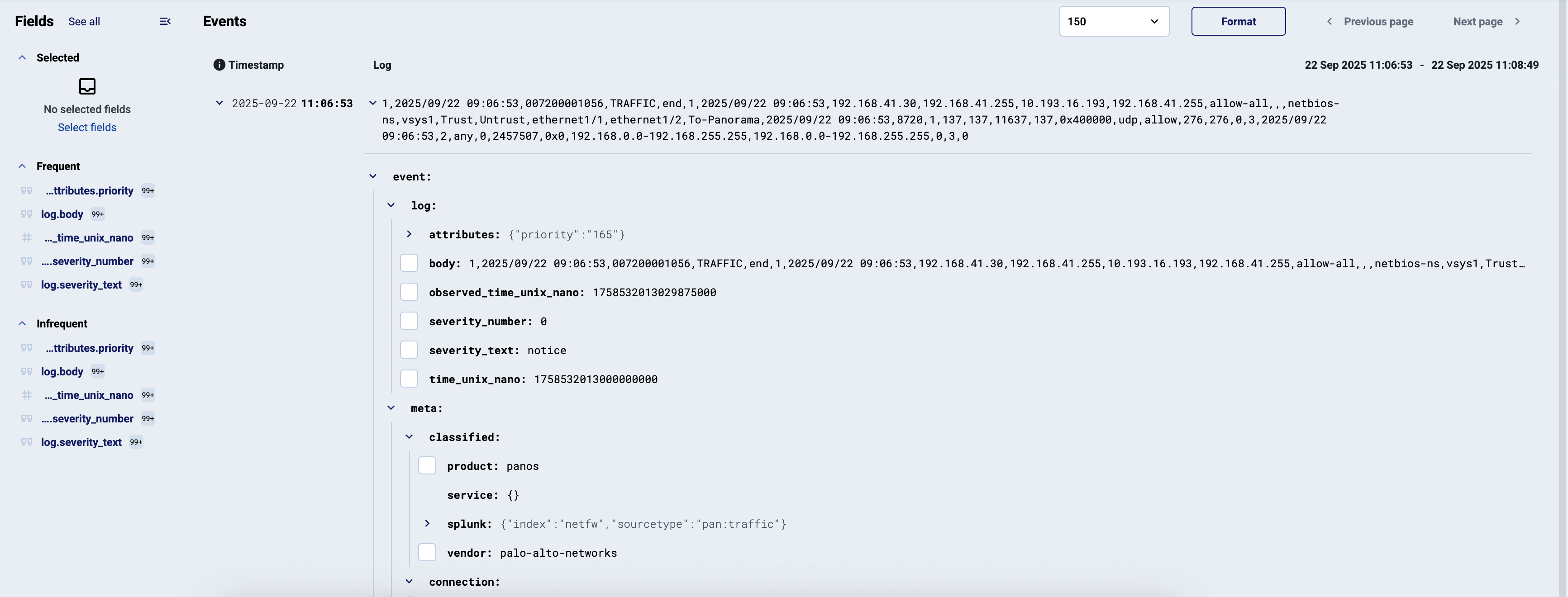Viewport: 1568px width, 597px height.
Task: Collapse the Fields sidebar panel icon
Action: point(164,21)
